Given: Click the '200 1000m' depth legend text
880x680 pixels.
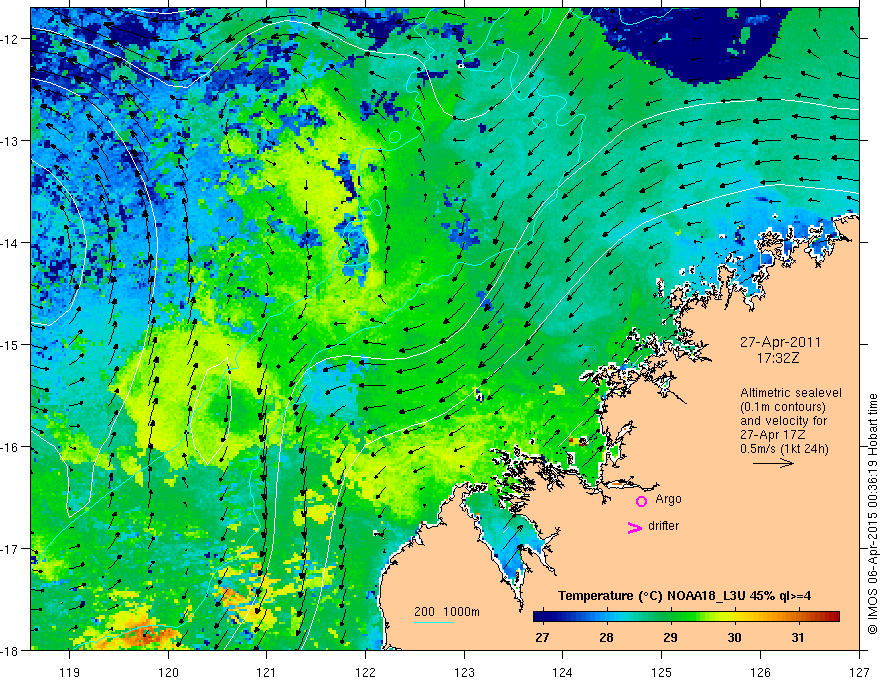Looking at the screenshot, I should tap(447, 612).
